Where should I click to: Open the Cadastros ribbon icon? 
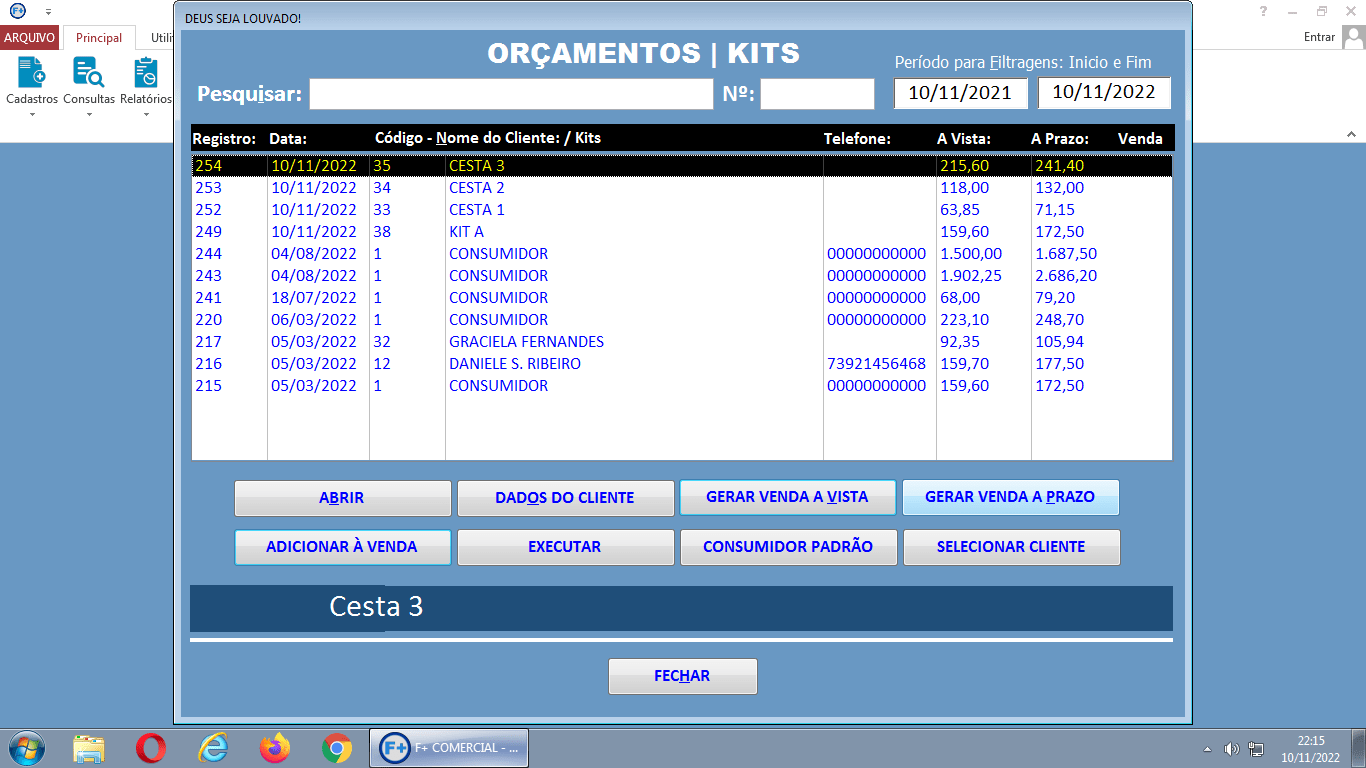click(31, 73)
